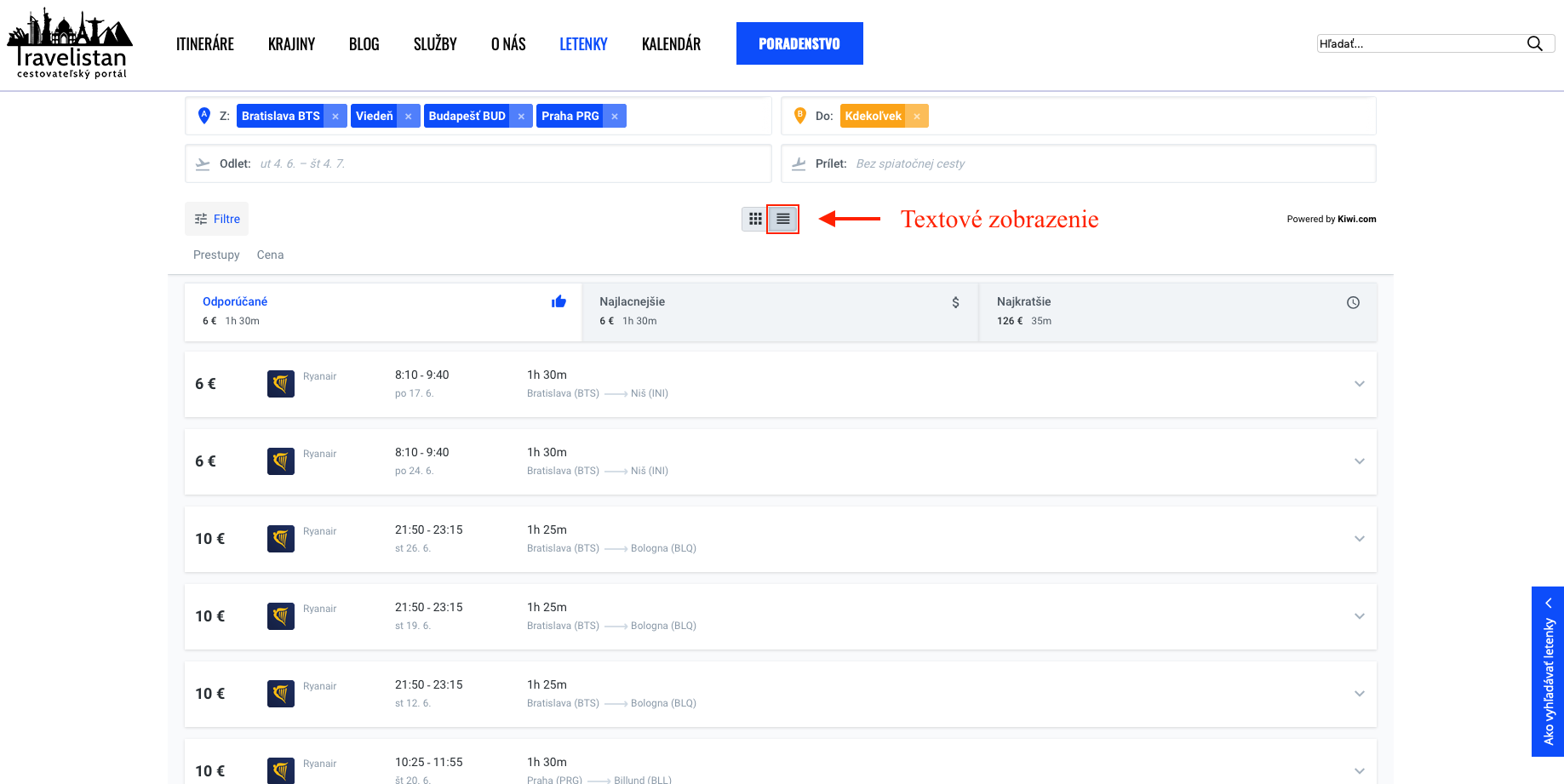
Task: Click the blue origin pin icon
Action: (204, 115)
